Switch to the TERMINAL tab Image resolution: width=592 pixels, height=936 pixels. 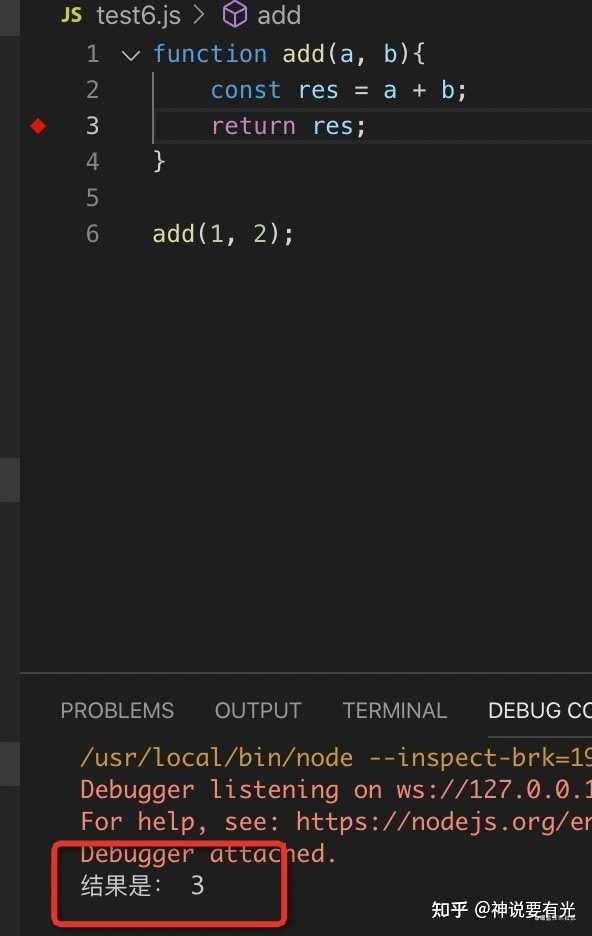point(395,710)
